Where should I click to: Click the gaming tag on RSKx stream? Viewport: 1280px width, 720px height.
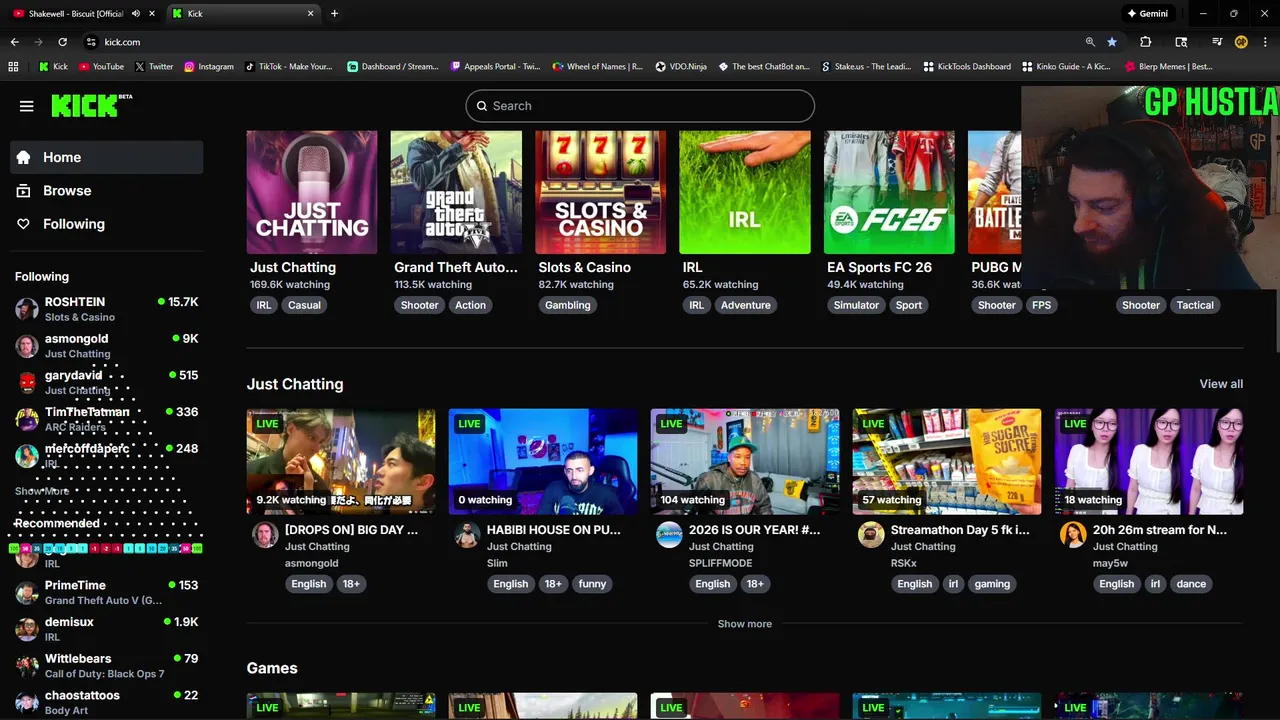(992, 584)
